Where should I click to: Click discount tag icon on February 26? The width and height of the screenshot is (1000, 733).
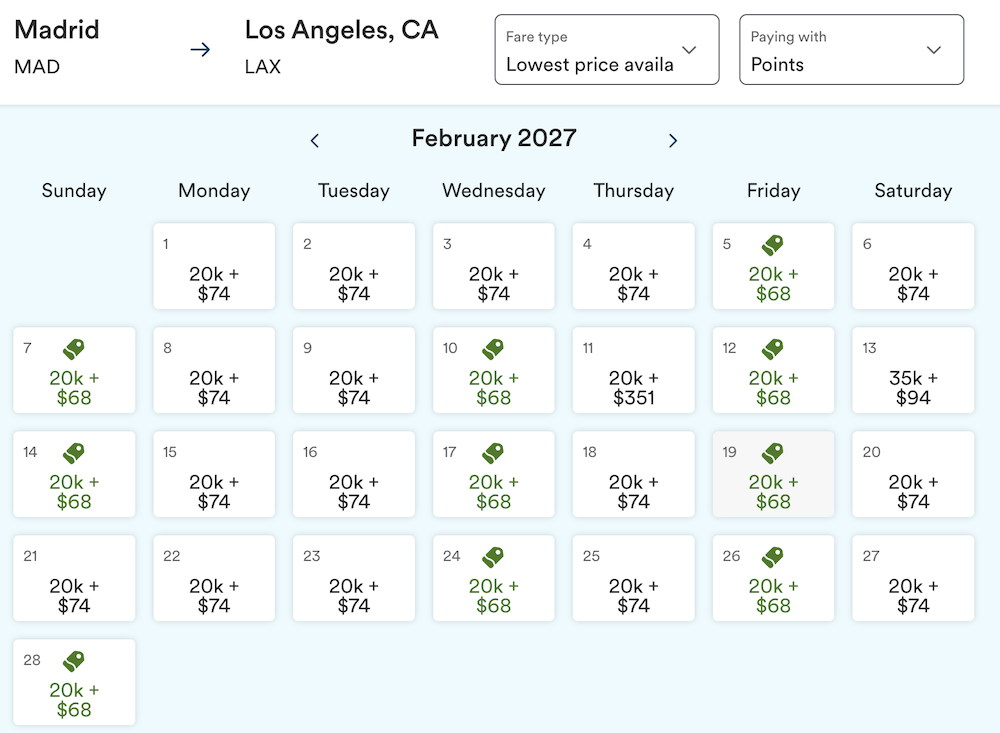772,556
